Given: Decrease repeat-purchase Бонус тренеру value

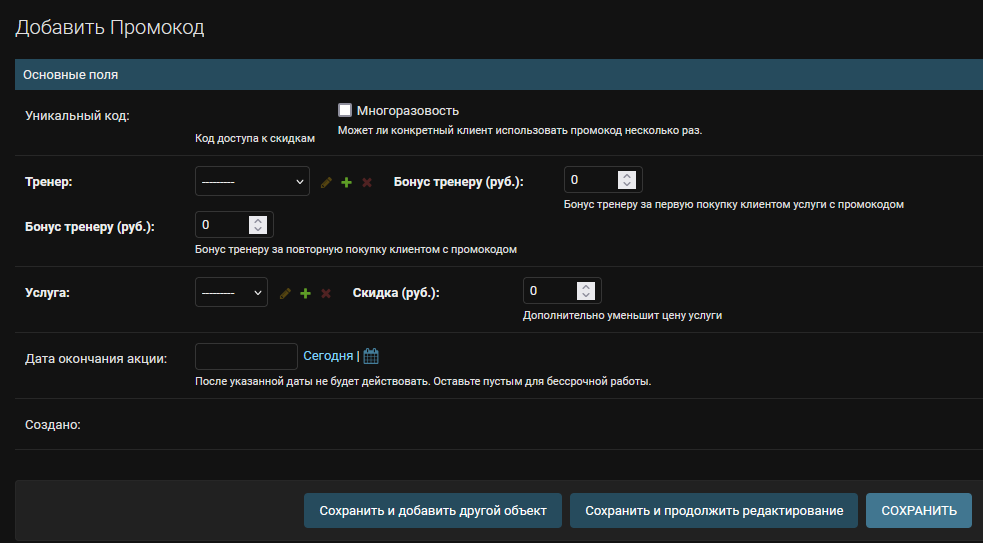Looking at the screenshot, I should (258, 229).
